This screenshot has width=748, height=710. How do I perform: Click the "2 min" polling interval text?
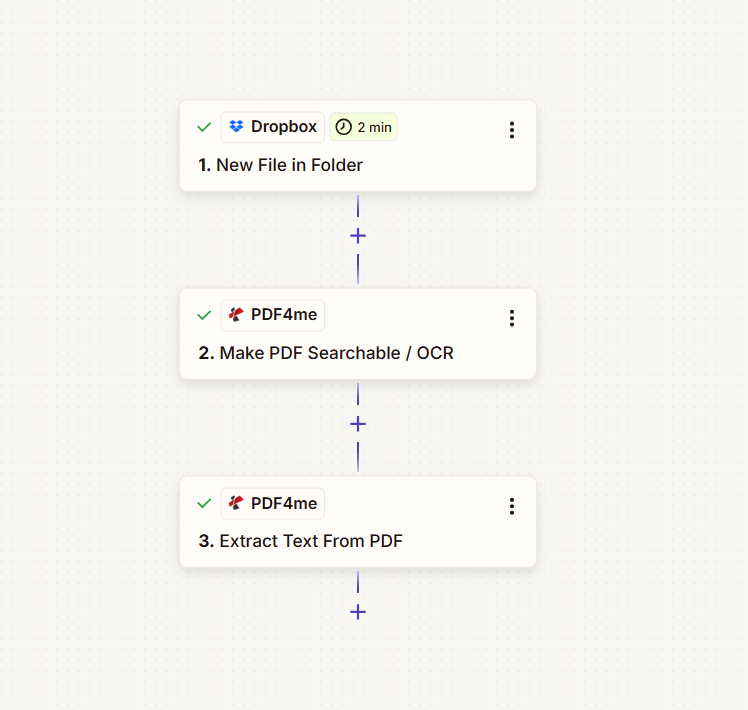click(x=374, y=127)
